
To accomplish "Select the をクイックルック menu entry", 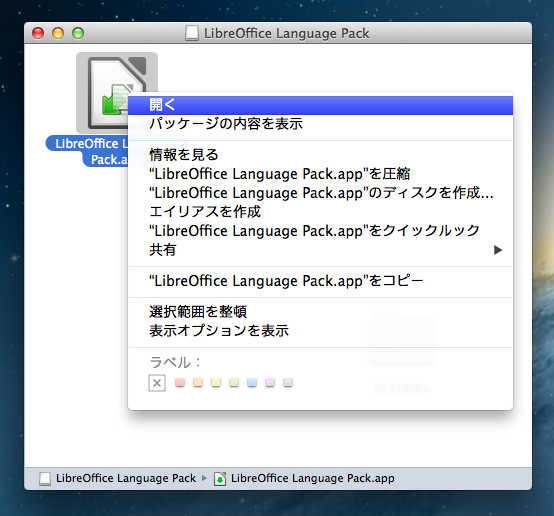I will 320,231.
